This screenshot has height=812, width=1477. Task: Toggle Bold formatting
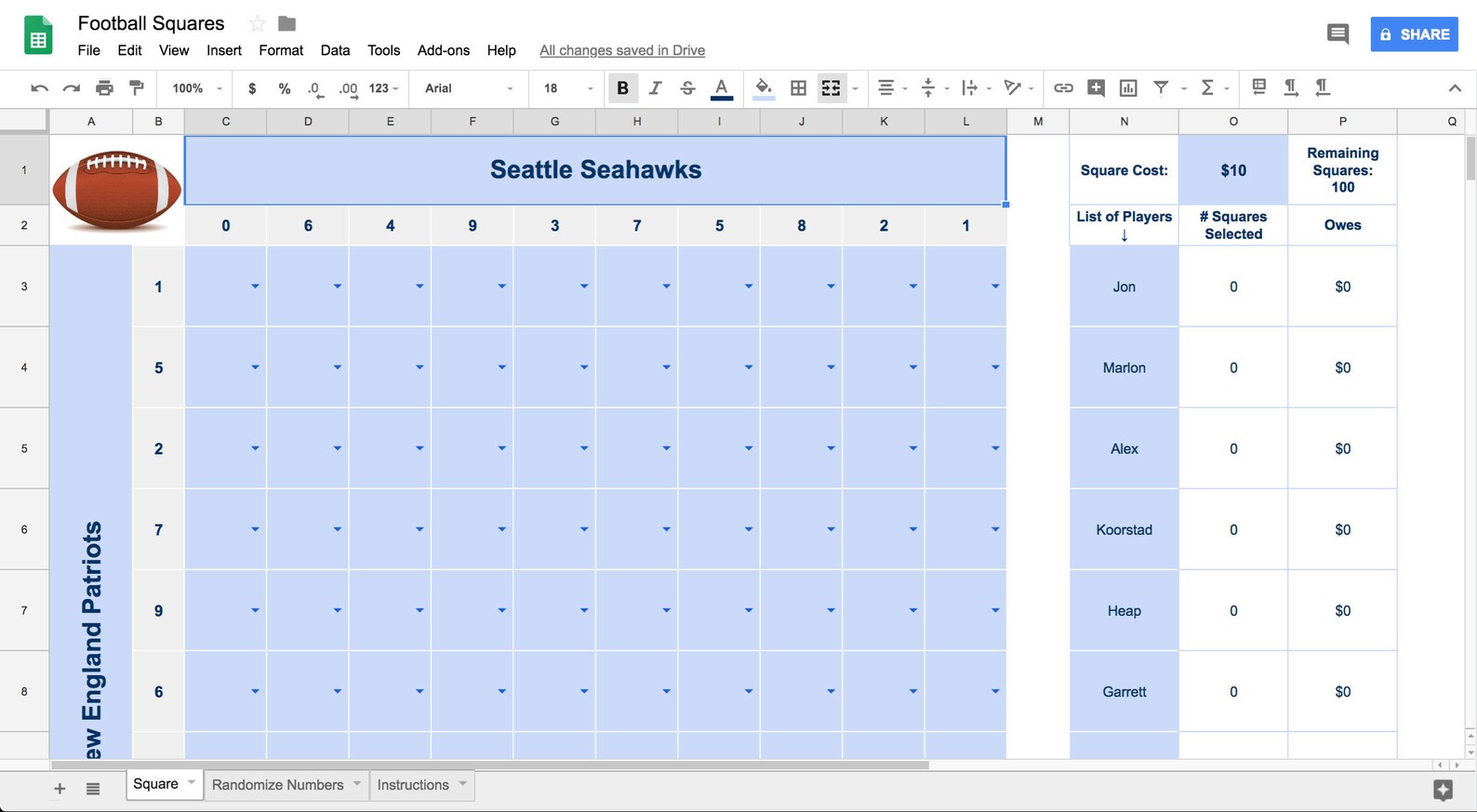[x=622, y=88]
